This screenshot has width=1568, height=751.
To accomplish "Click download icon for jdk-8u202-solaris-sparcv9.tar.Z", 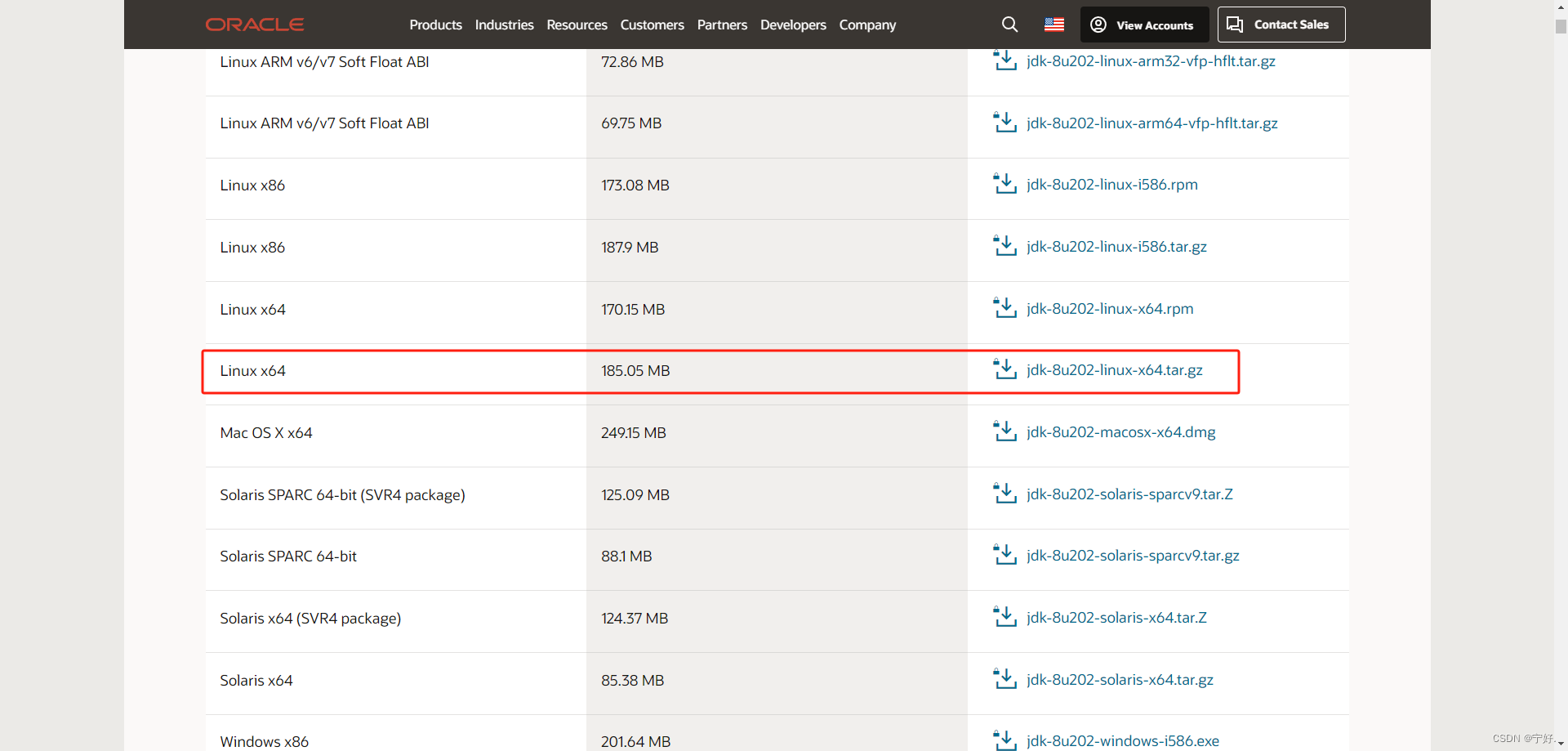I will (x=1004, y=494).
